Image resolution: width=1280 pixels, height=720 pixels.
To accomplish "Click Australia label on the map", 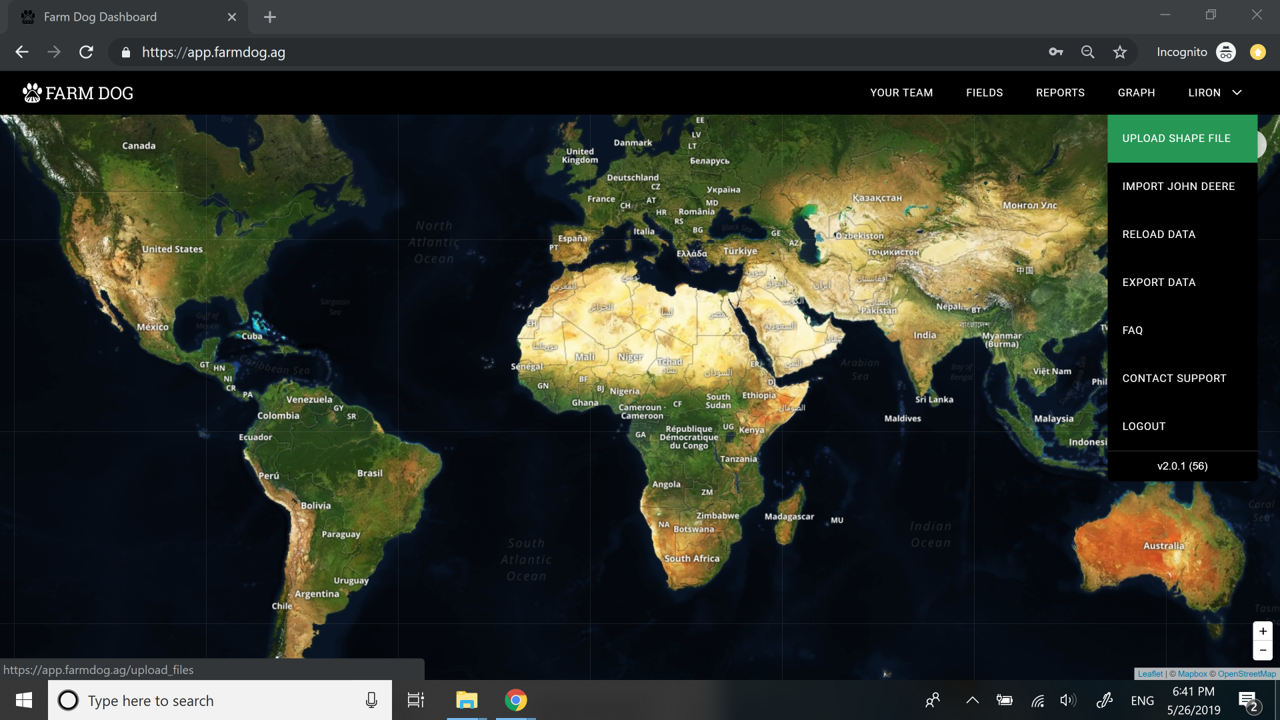I will click(1164, 546).
